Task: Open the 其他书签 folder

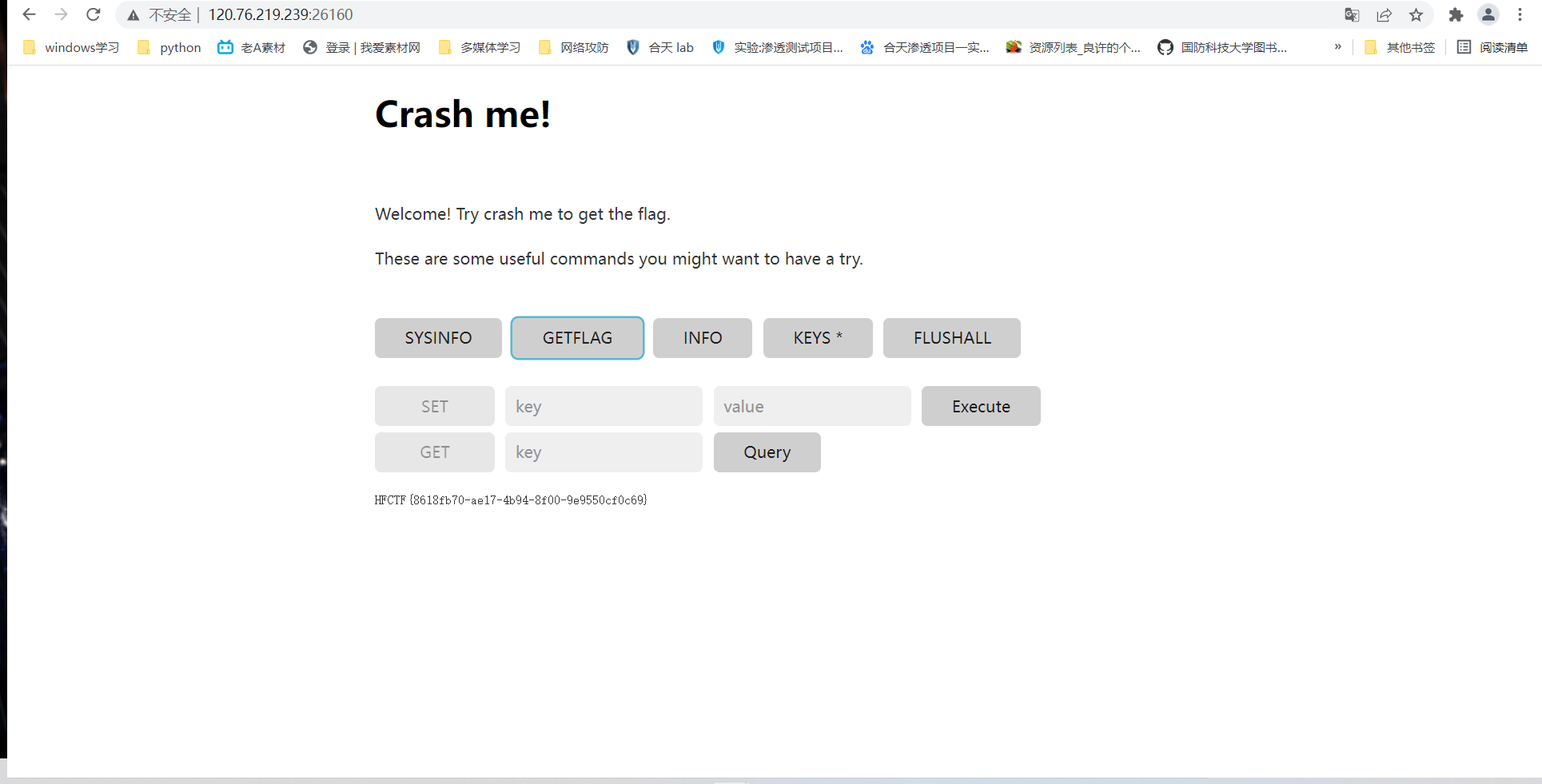Action: pyautogui.click(x=1400, y=47)
